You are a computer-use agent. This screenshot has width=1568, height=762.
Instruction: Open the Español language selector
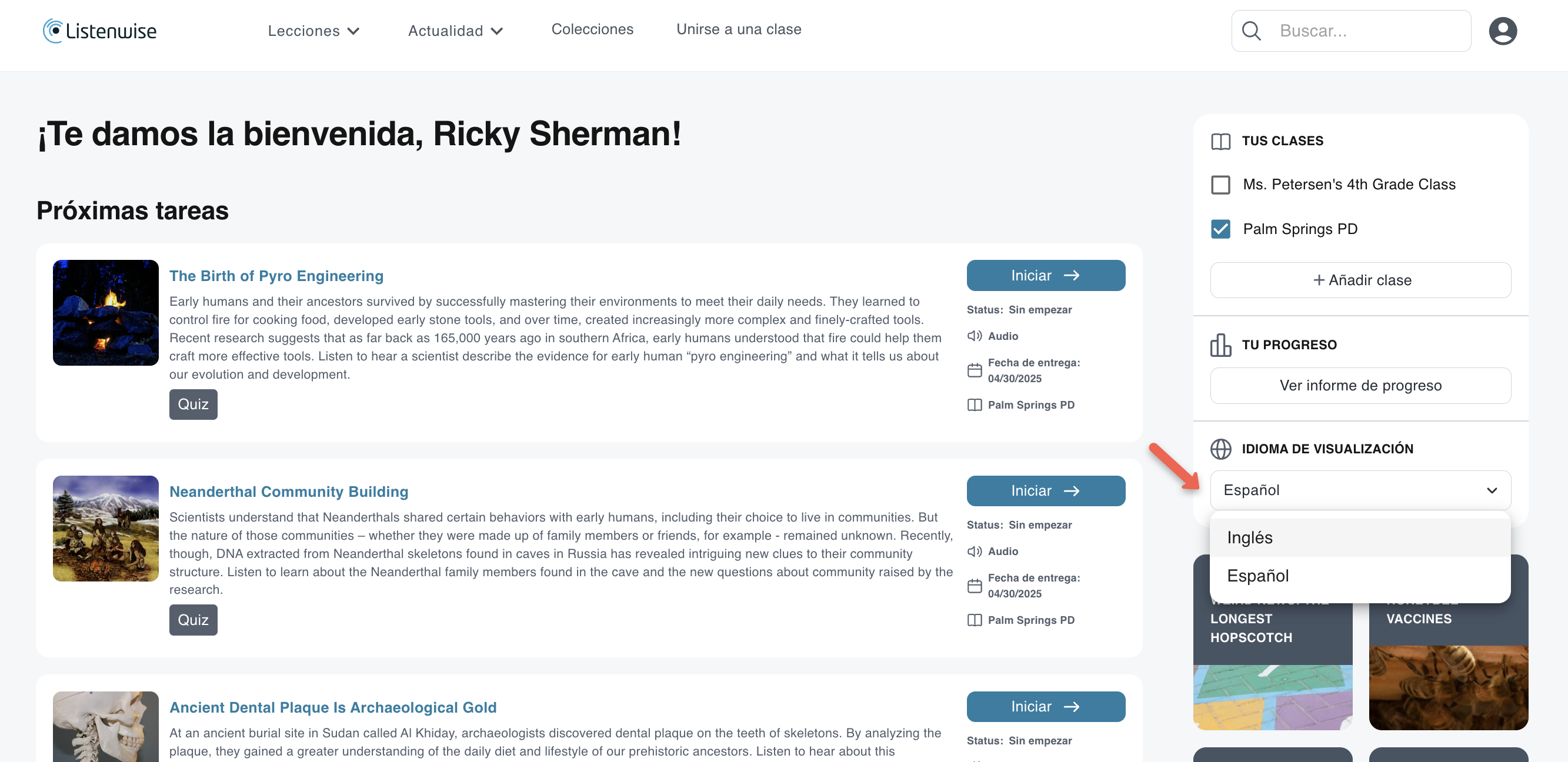tap(1360, 490)
